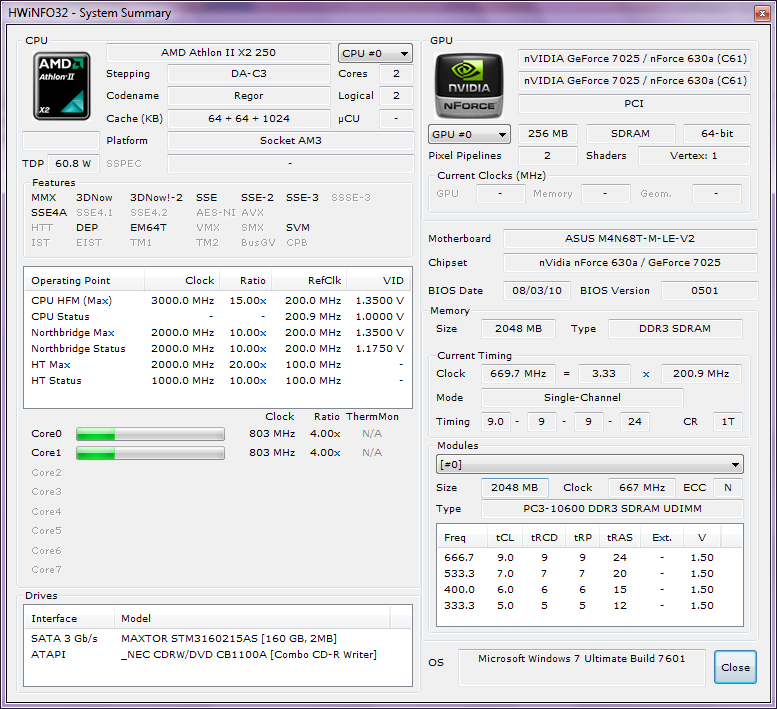777x709 pixels.
Task: Click the tRAS column header
Action: coord(620,538)
